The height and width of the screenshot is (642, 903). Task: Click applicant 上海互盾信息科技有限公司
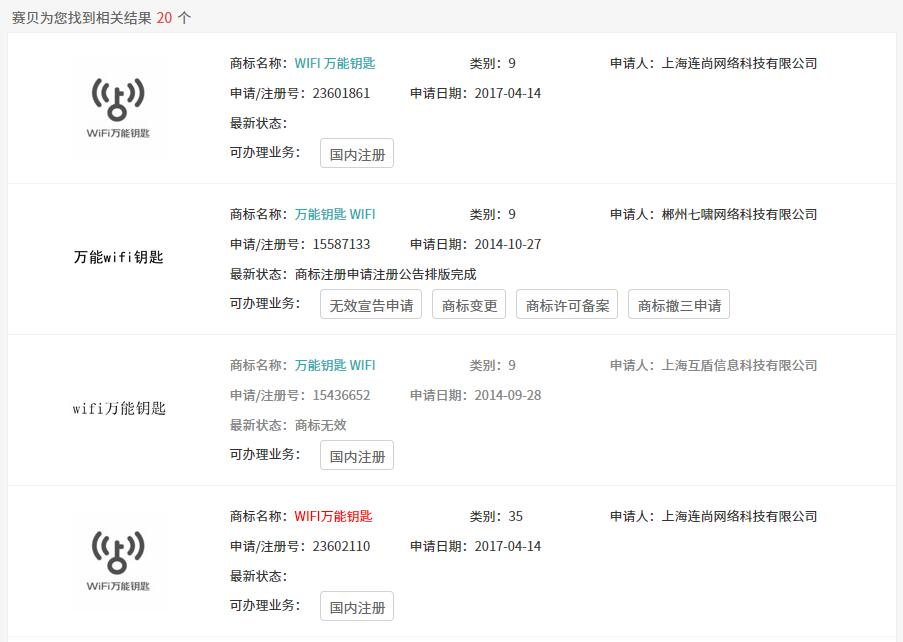739,365
